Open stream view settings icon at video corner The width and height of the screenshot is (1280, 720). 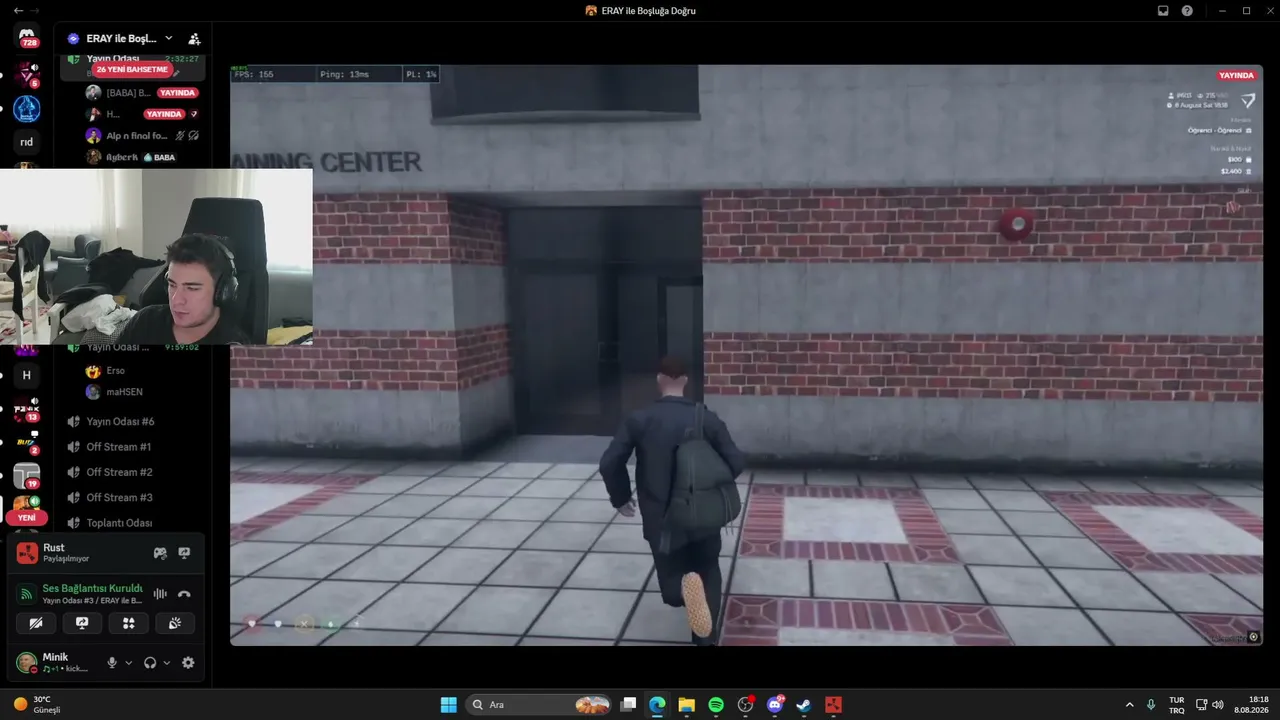(1254, 637)
